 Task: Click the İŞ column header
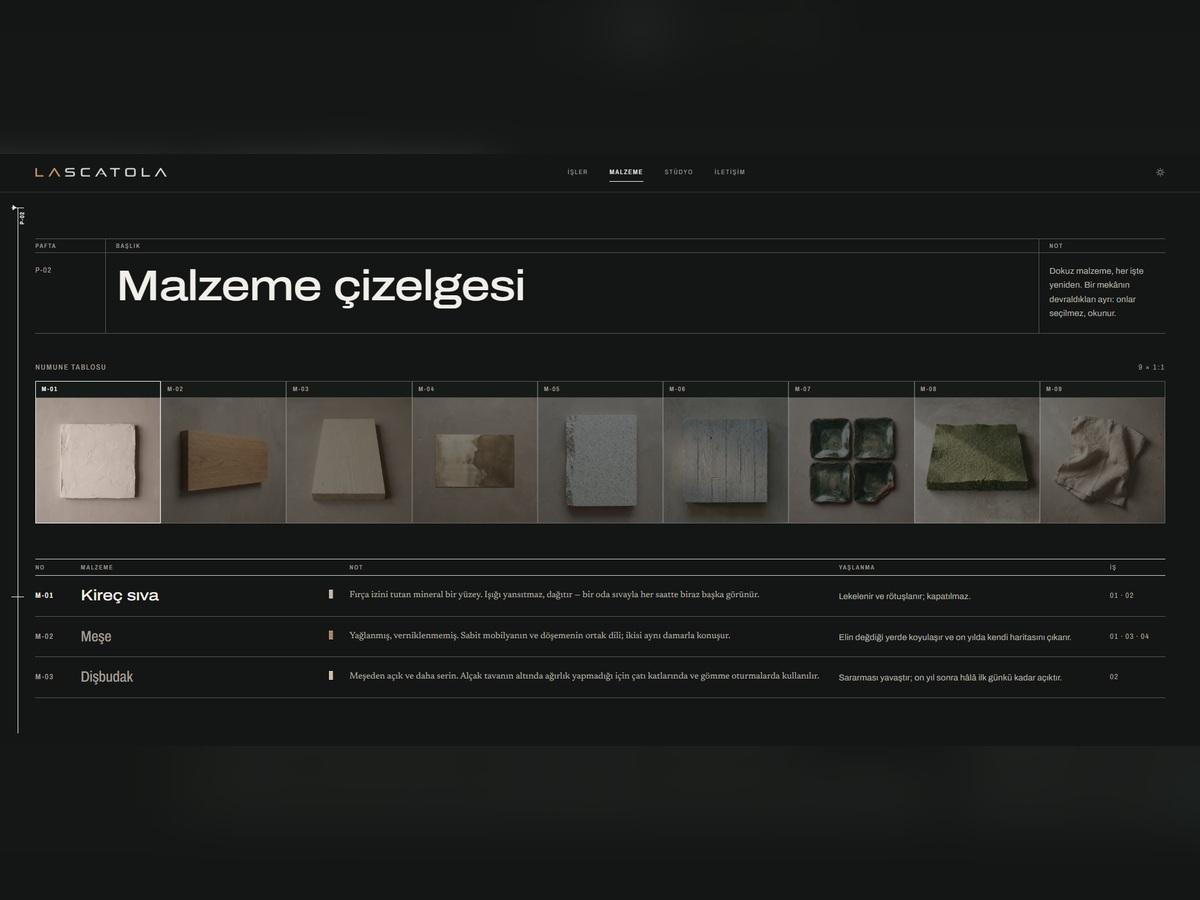(x=1112, y=568)
